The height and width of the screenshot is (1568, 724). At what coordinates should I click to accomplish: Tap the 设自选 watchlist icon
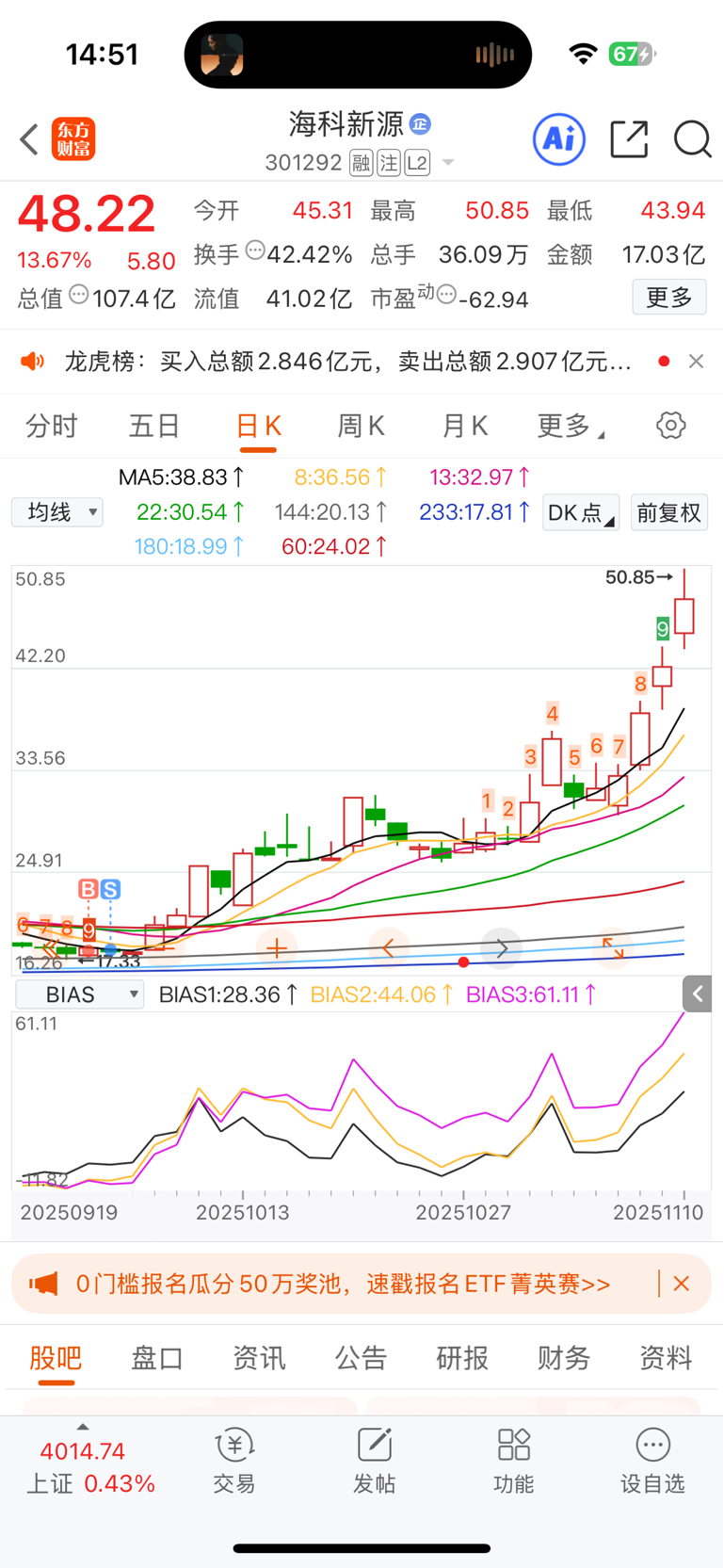click(652, 1461)
